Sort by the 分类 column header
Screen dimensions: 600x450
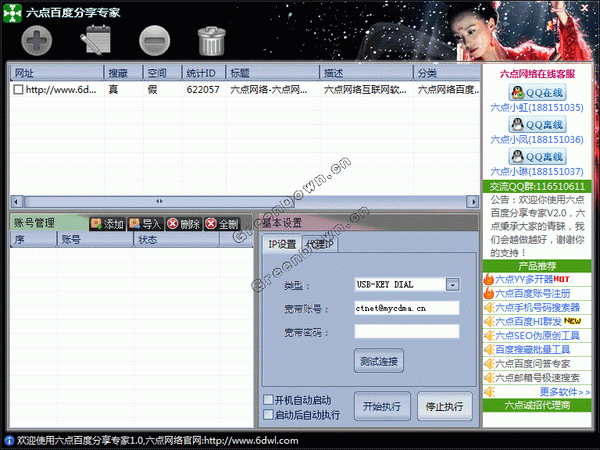[x=447, y=73]
